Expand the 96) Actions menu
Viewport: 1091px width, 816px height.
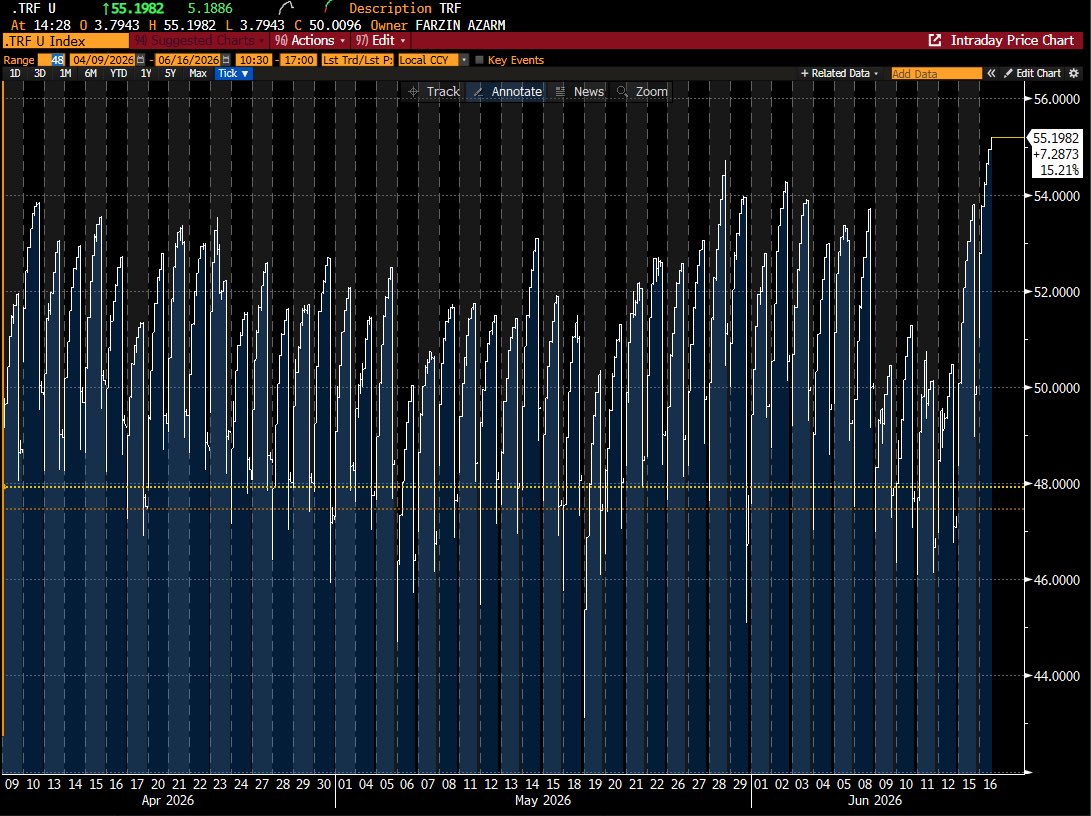click(310, 40)
